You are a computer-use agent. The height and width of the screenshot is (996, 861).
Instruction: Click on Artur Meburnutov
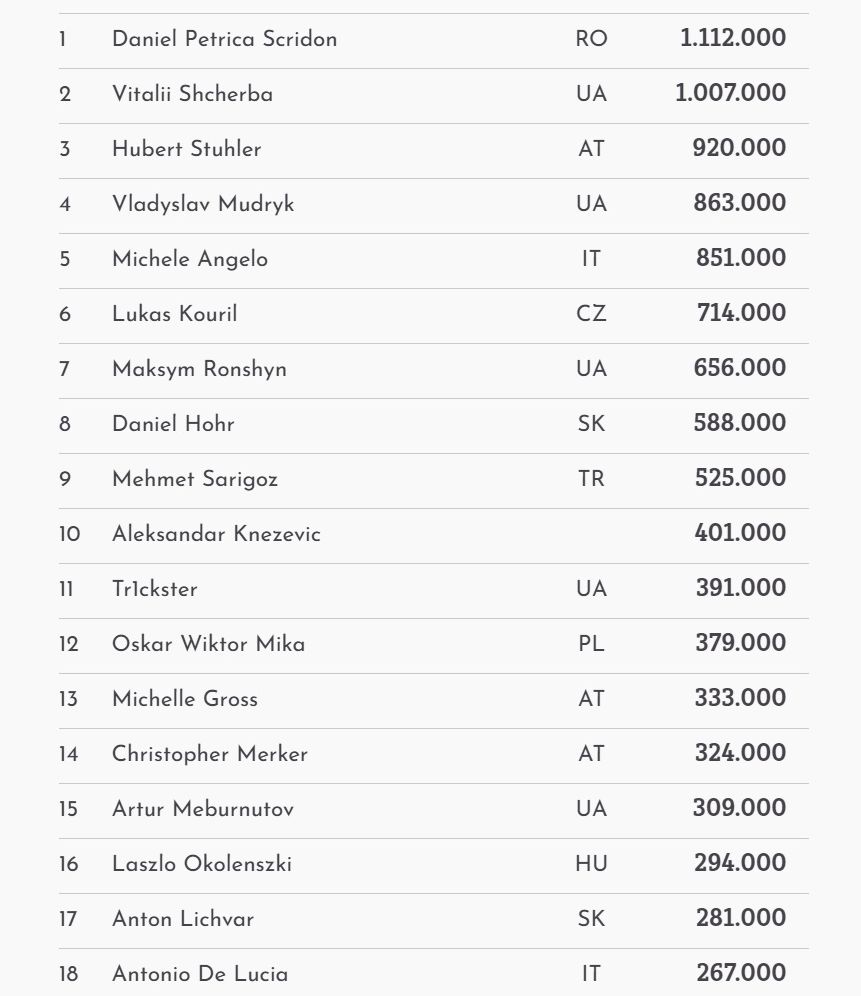pyautogui.click(x=203, y=809)
